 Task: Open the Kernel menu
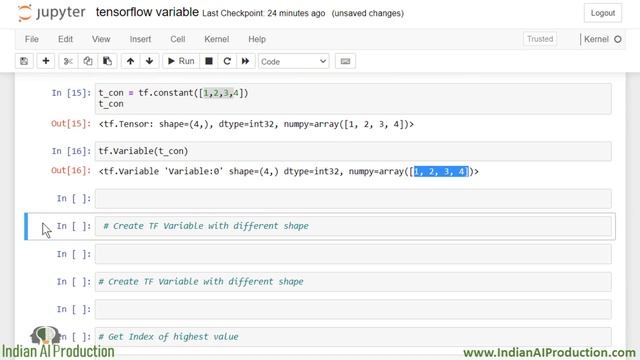tap(216, 39)
